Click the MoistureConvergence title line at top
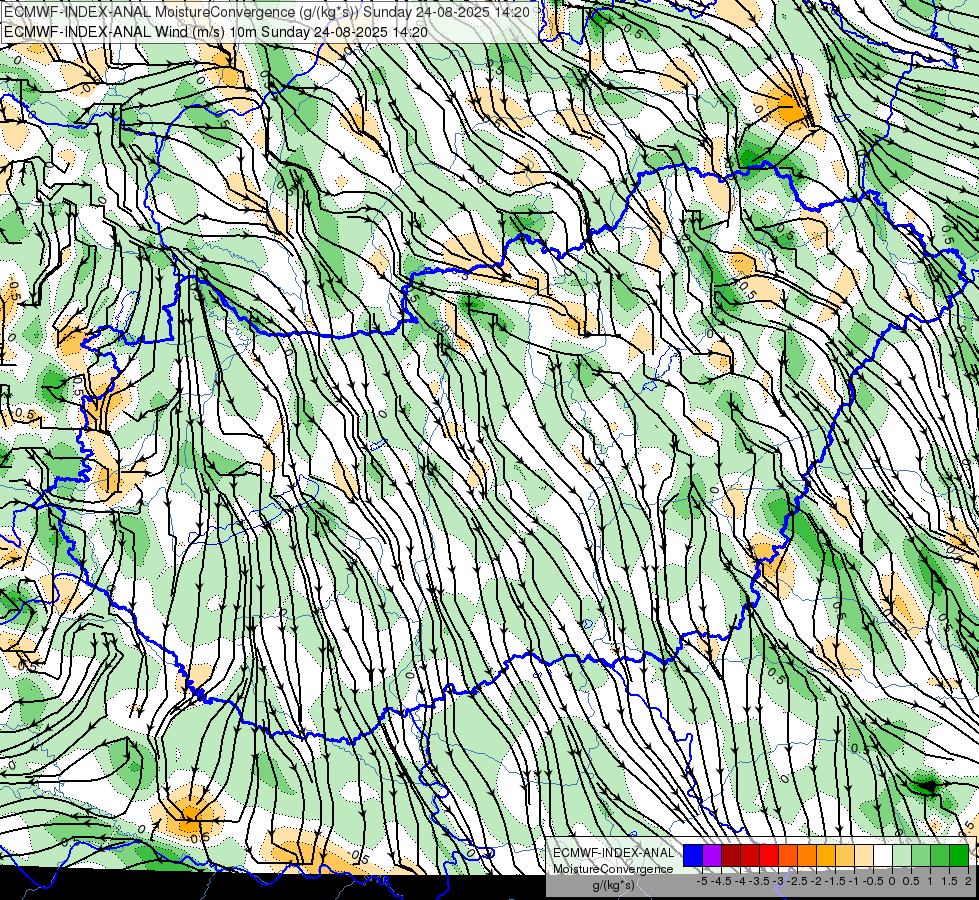Viewport: 979px width, 900px height. 267,12
